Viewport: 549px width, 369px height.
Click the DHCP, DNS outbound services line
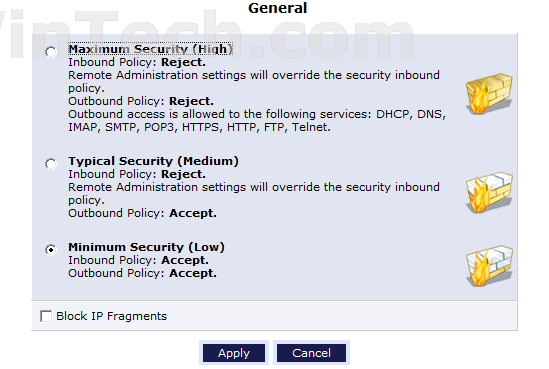pos(257,114)
